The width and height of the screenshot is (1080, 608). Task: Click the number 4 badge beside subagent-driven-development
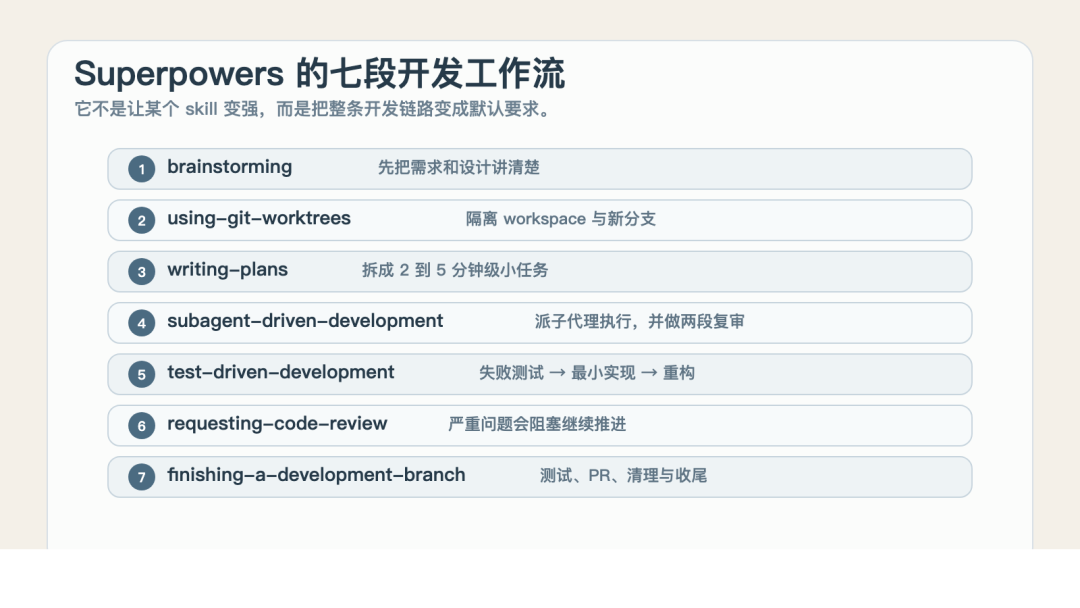(141, 323)
